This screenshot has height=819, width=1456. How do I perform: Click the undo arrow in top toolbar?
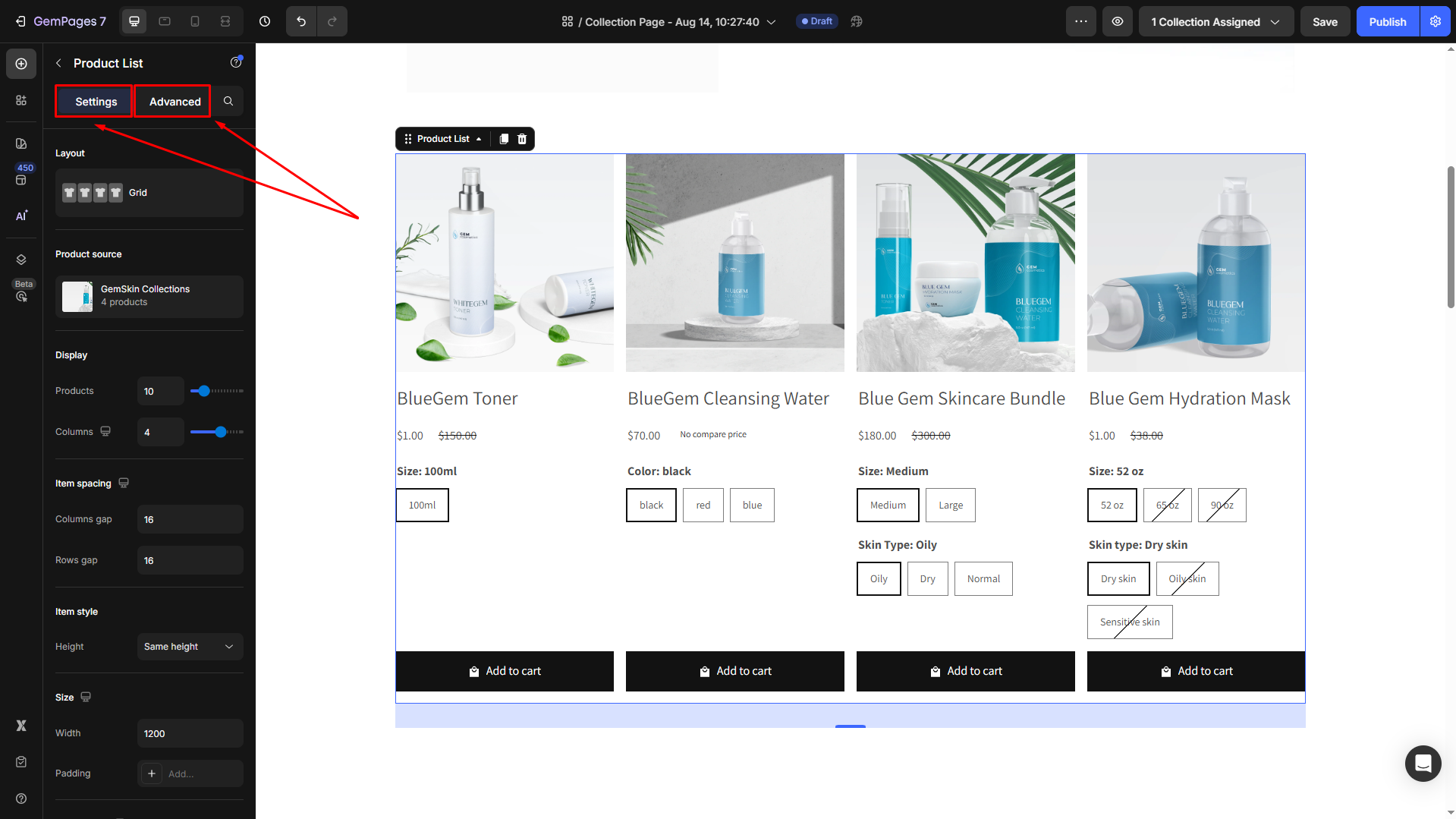click(x=301, y=21)
